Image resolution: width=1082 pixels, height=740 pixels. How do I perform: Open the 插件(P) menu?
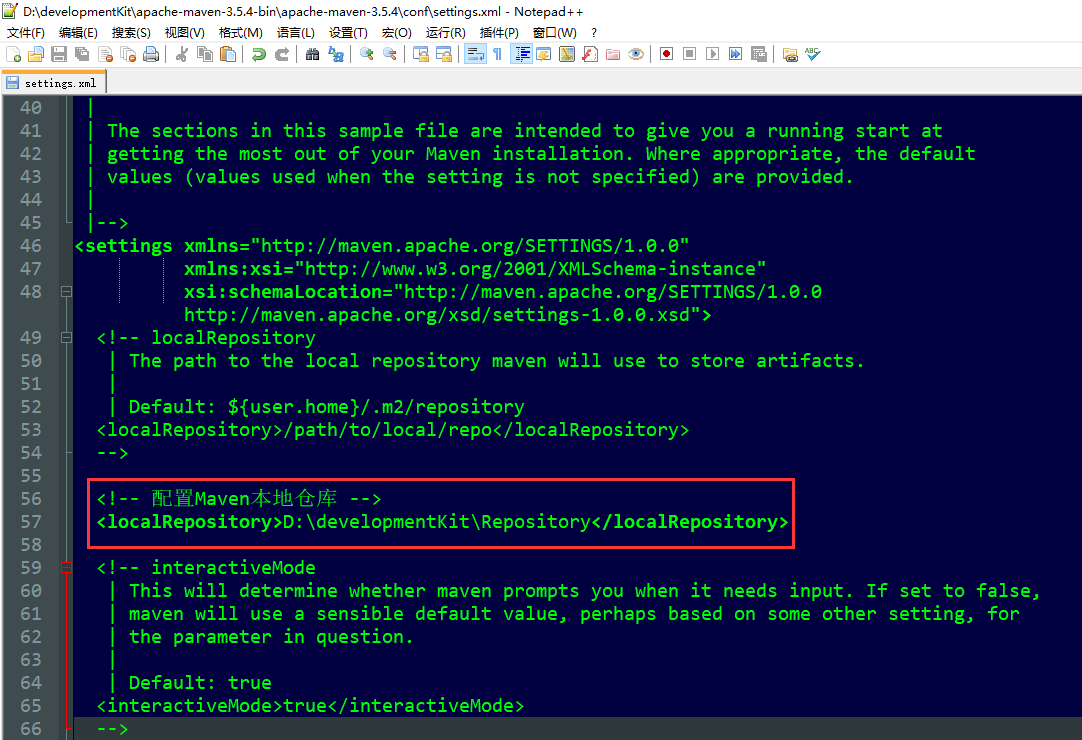click(x=499, y=32)
